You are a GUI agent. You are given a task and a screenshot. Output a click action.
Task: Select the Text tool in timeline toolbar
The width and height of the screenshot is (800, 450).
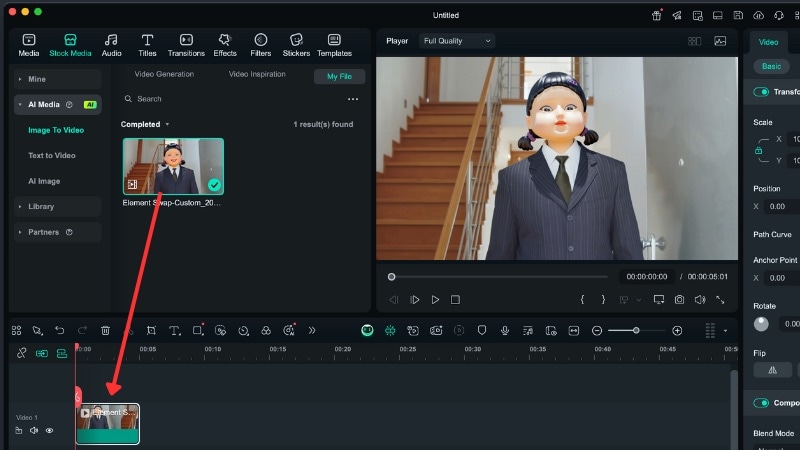click(174, 331)
